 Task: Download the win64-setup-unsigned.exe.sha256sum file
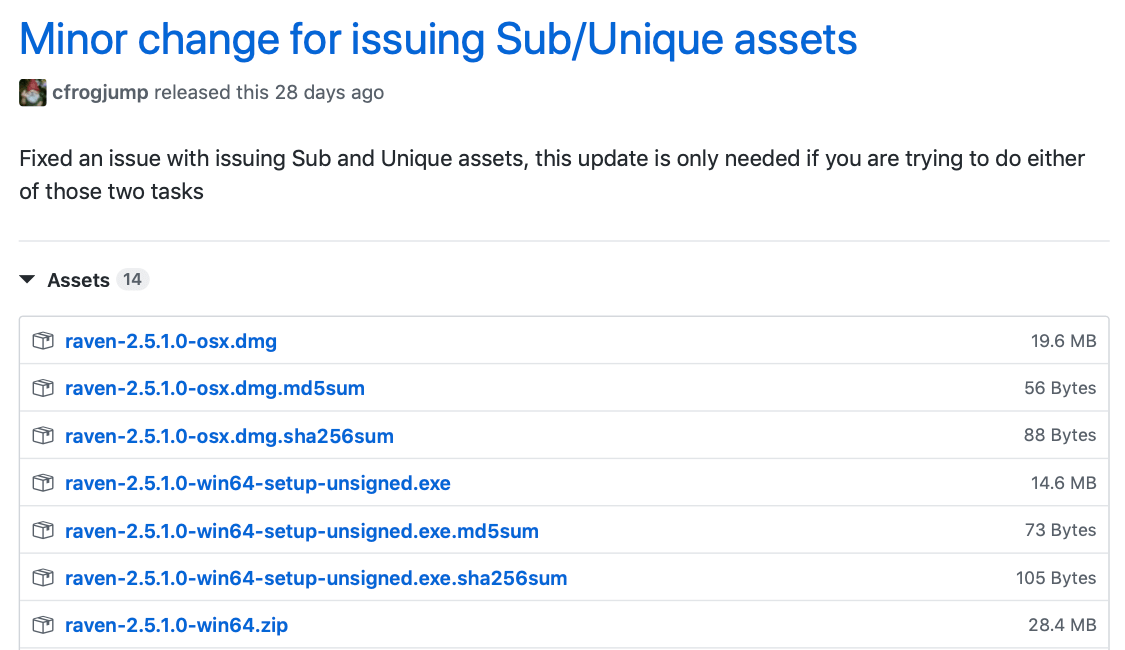click(x=315, y=578)
